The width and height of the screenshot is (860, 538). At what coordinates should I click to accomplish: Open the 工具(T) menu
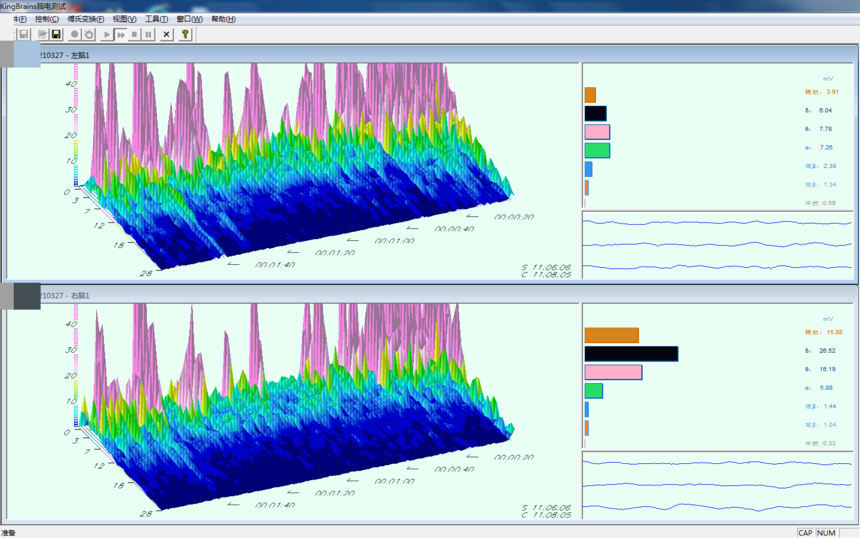click(156, 19)
